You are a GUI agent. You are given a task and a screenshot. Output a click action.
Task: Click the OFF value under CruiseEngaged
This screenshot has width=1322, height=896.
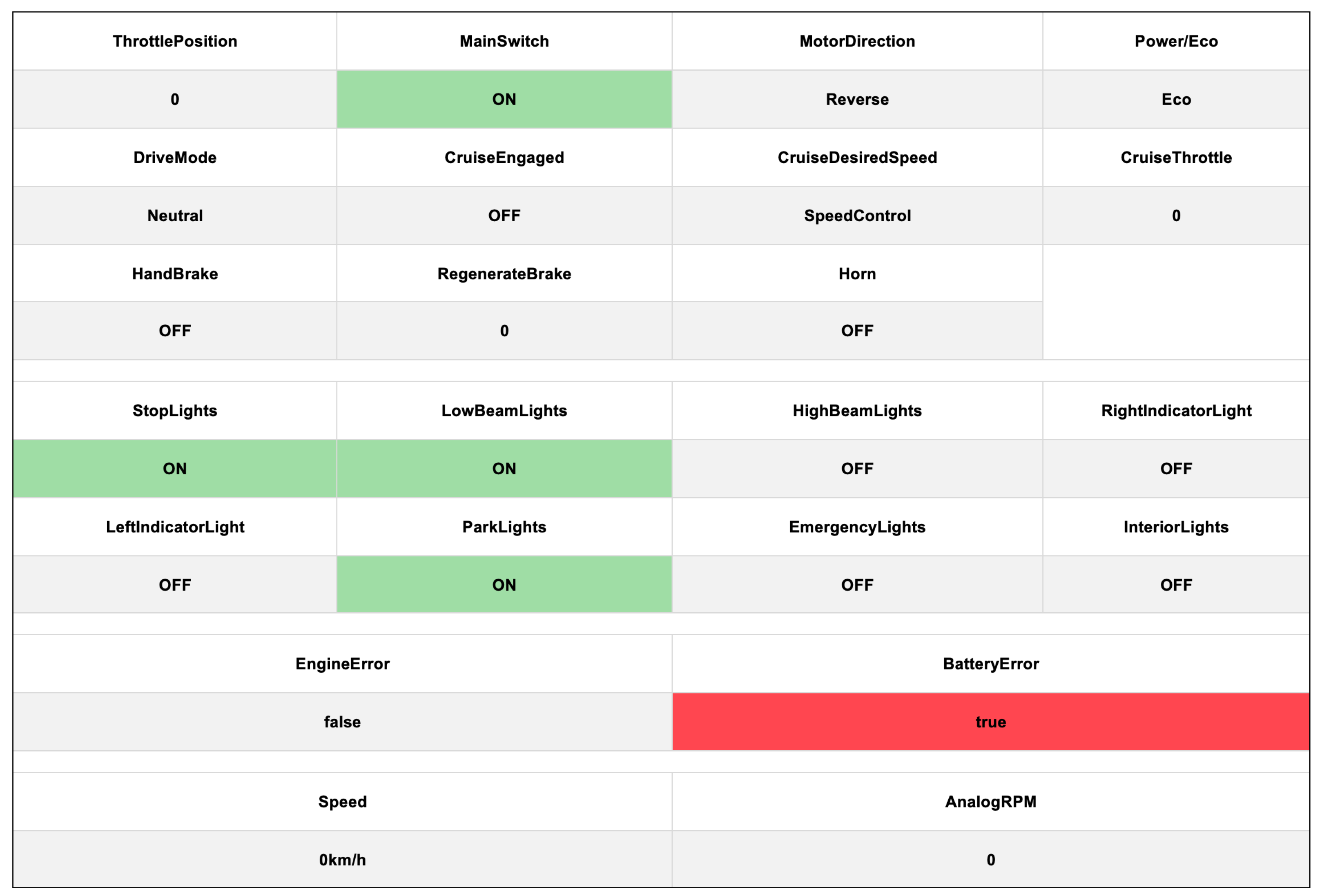(504, 216)
